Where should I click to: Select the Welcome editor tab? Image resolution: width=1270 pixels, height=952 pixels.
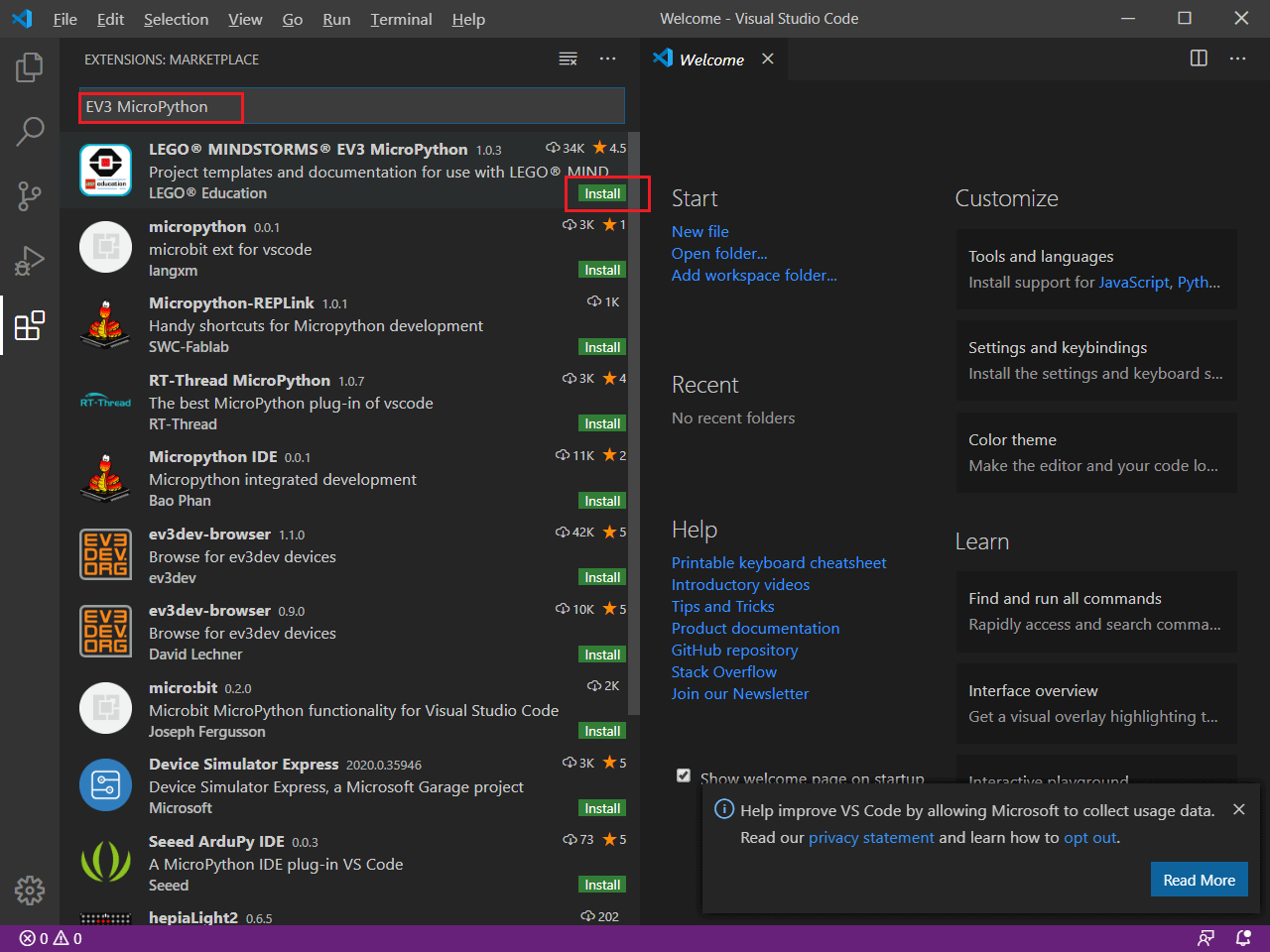[713, 59]
